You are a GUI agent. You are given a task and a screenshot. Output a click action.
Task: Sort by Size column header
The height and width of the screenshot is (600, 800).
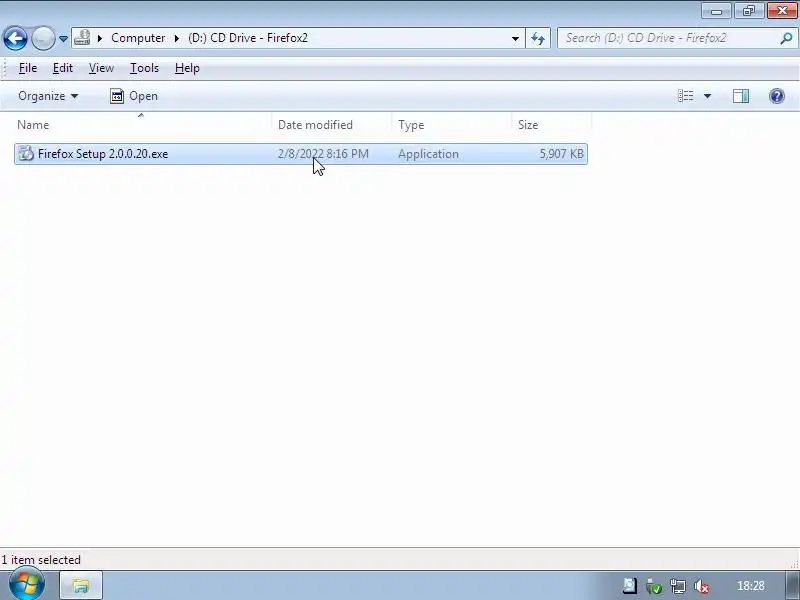click(x=551, y=125)
